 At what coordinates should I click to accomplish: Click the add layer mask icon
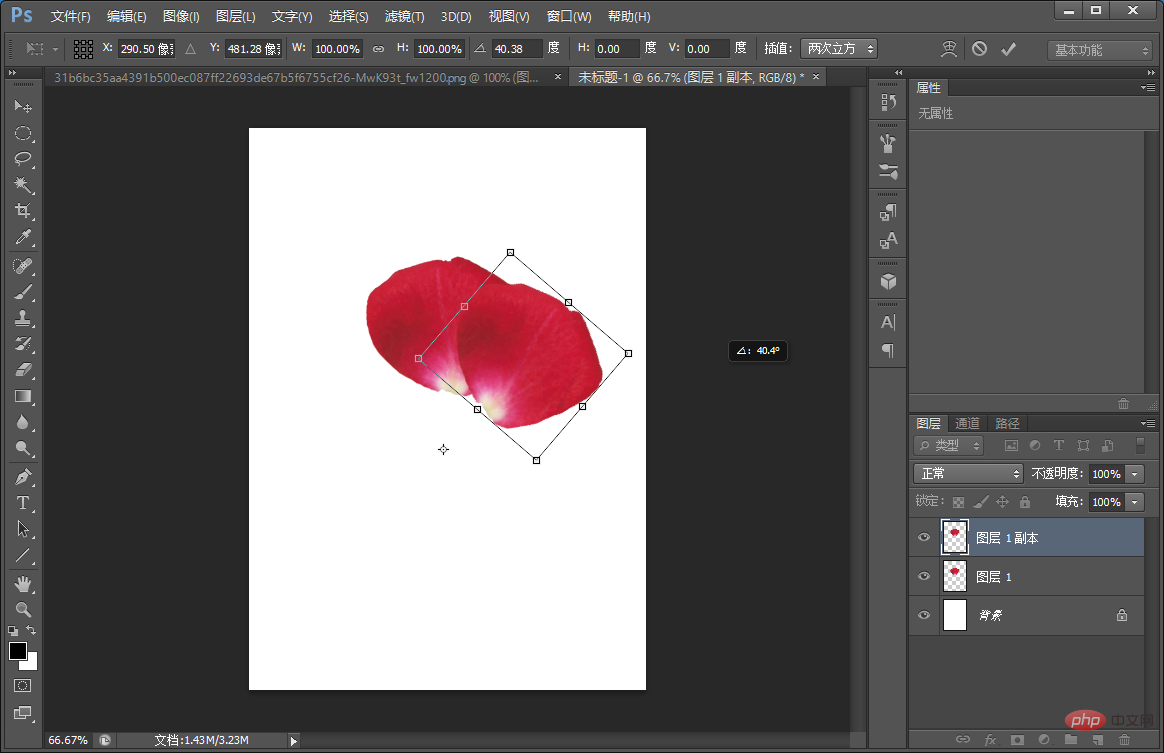[1017, 740]
